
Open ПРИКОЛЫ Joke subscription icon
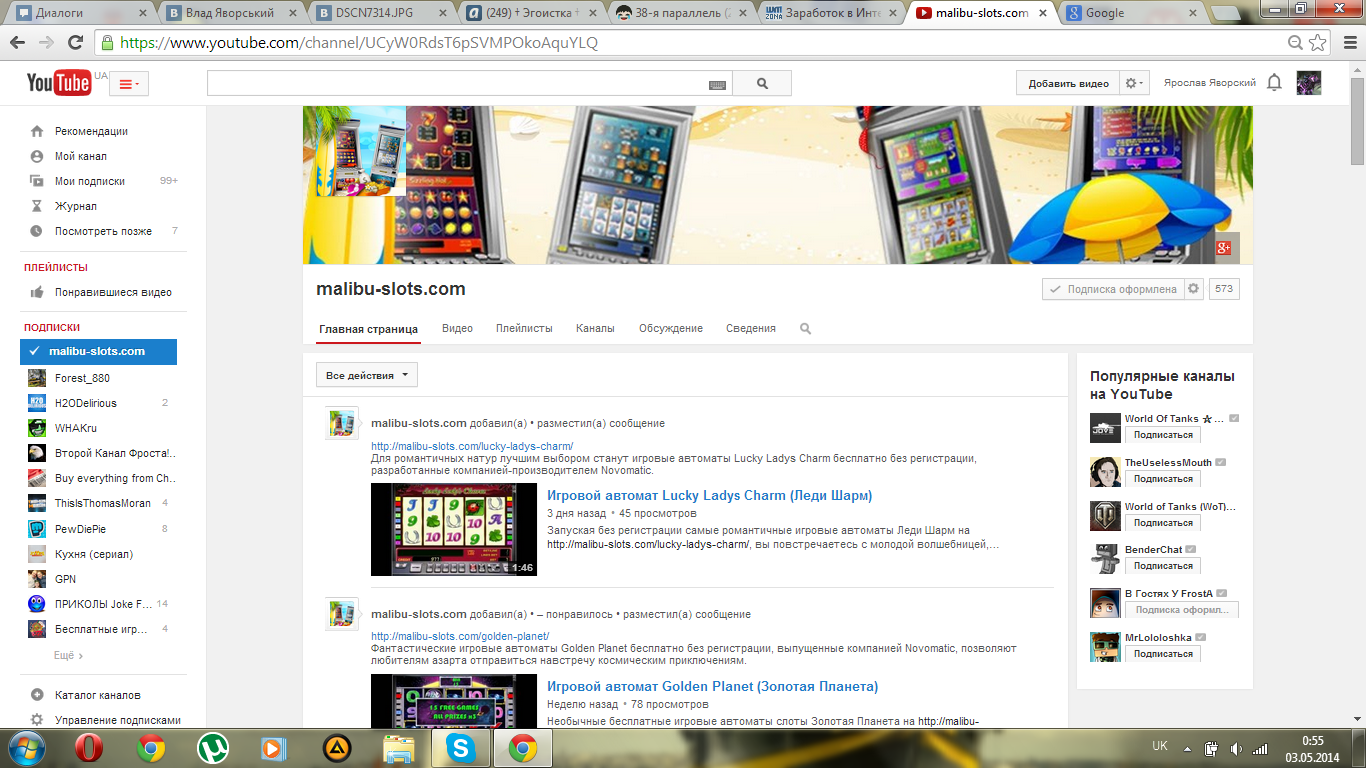click(37, 604)
